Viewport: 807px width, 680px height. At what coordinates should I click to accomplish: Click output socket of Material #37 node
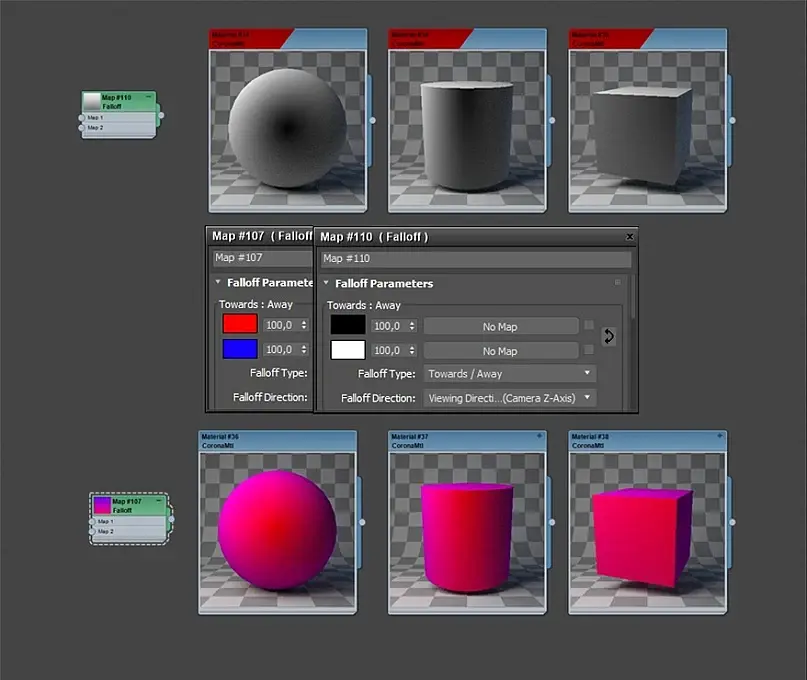(552, 522)
